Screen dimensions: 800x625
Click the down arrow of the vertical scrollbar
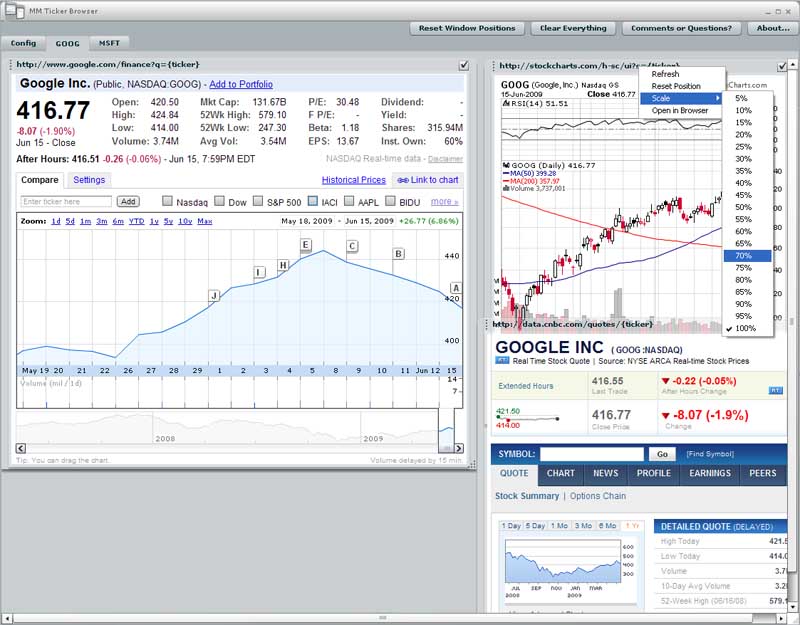coord(792,607)
